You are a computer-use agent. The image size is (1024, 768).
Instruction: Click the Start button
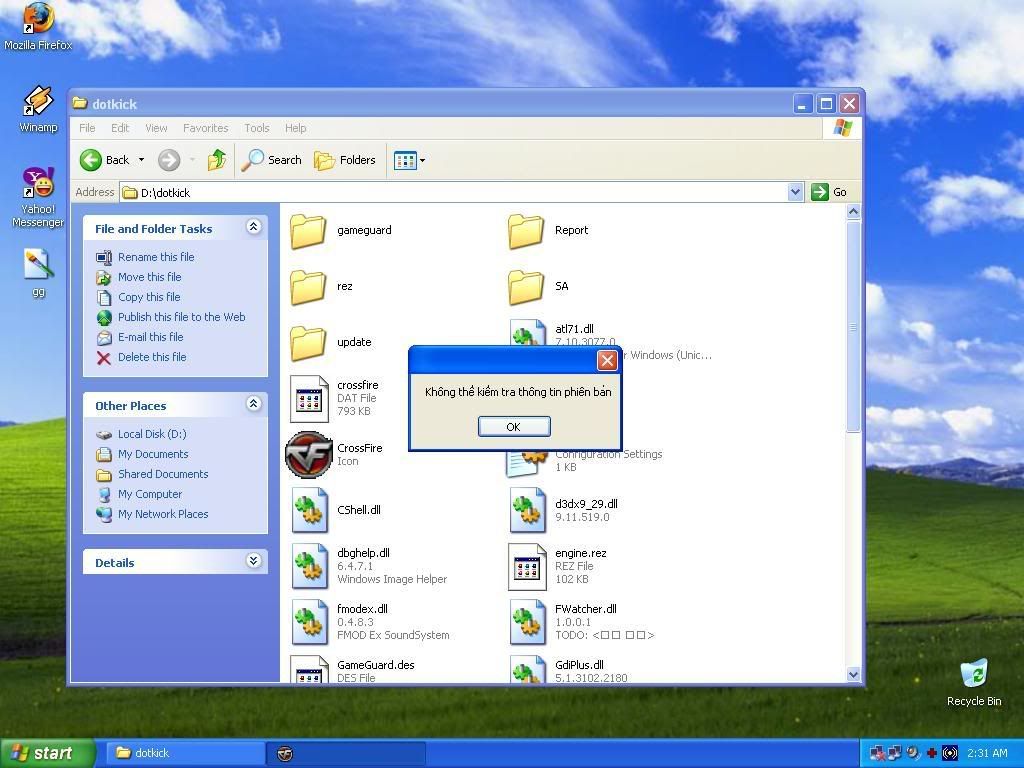[47, 753]
